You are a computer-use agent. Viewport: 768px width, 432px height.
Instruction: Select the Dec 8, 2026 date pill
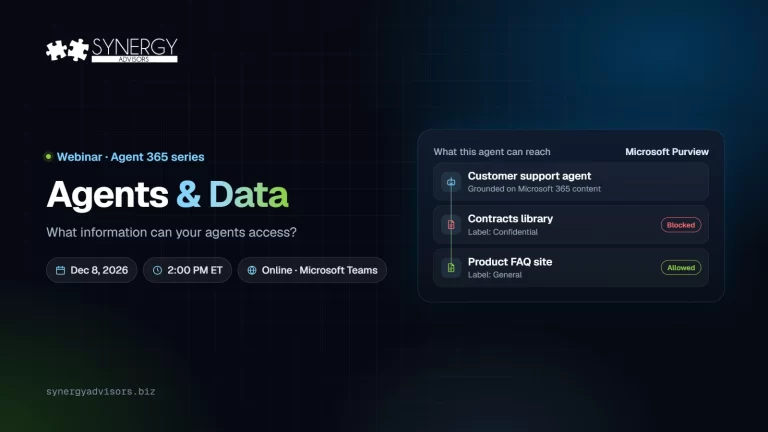pyautogui.click(x=92, y=270)
